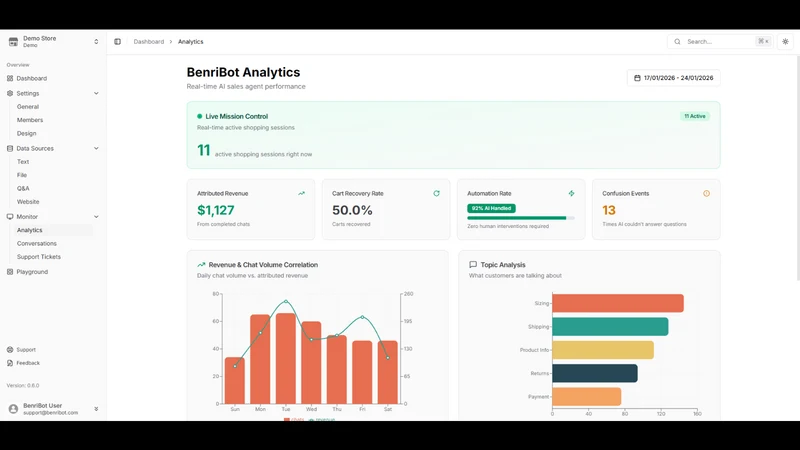This screenshot has width=800, height=450.
Task: Open Conversations page
Action: click(37, 243)
